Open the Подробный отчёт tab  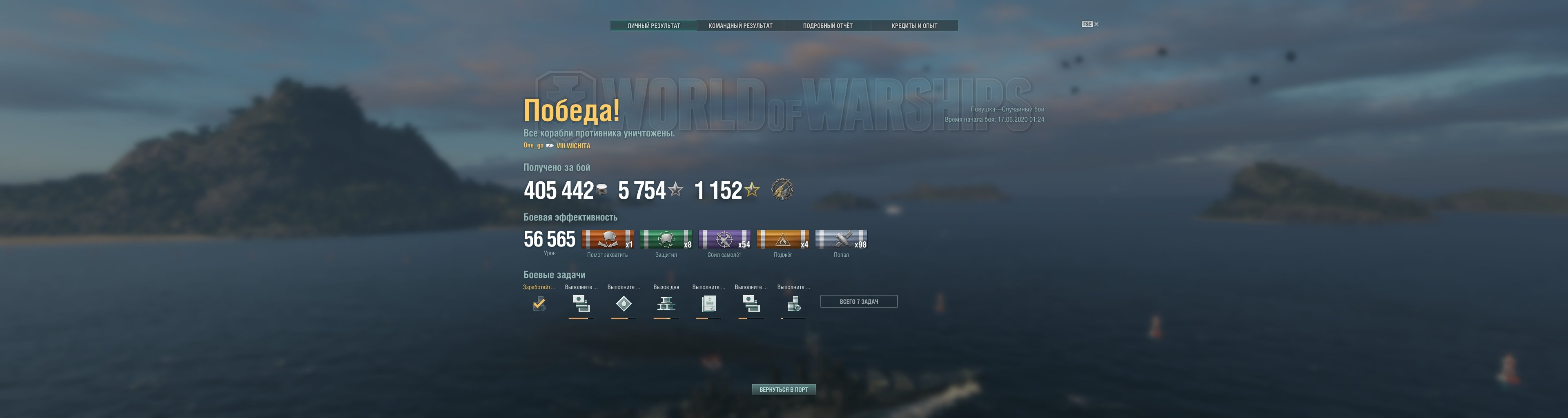[827, 26]
